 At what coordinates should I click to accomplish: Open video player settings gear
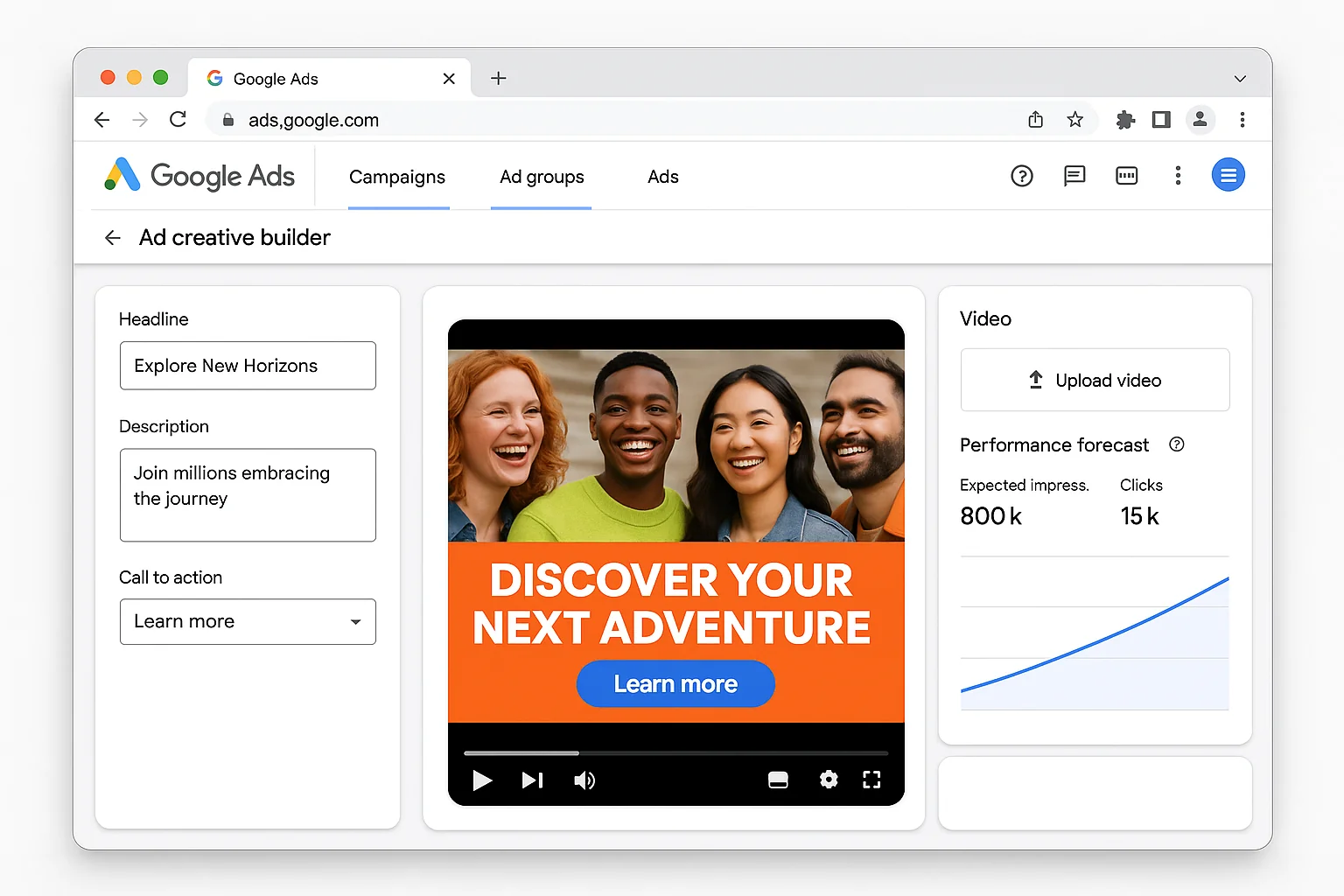828,780
